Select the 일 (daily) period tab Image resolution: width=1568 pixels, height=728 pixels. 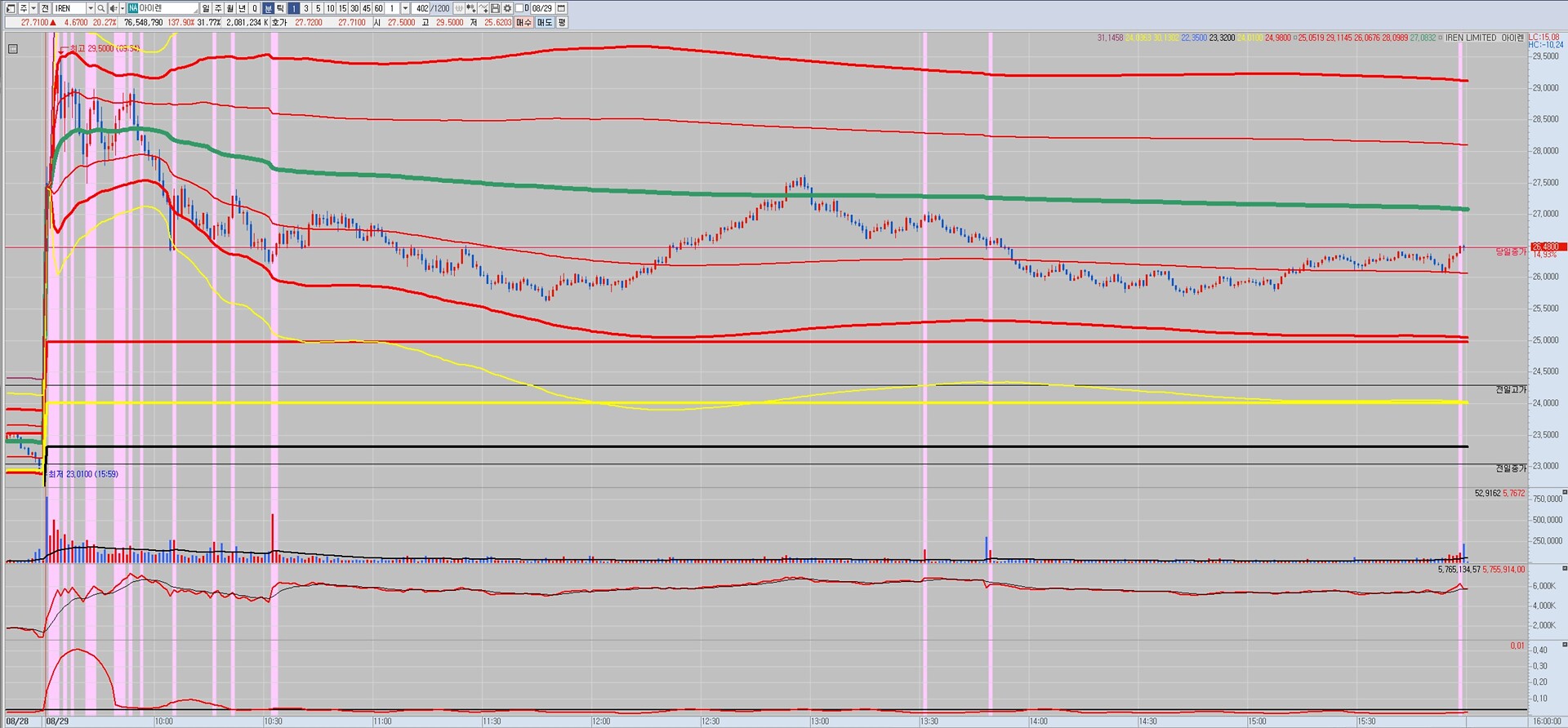(x=206, y=8)
